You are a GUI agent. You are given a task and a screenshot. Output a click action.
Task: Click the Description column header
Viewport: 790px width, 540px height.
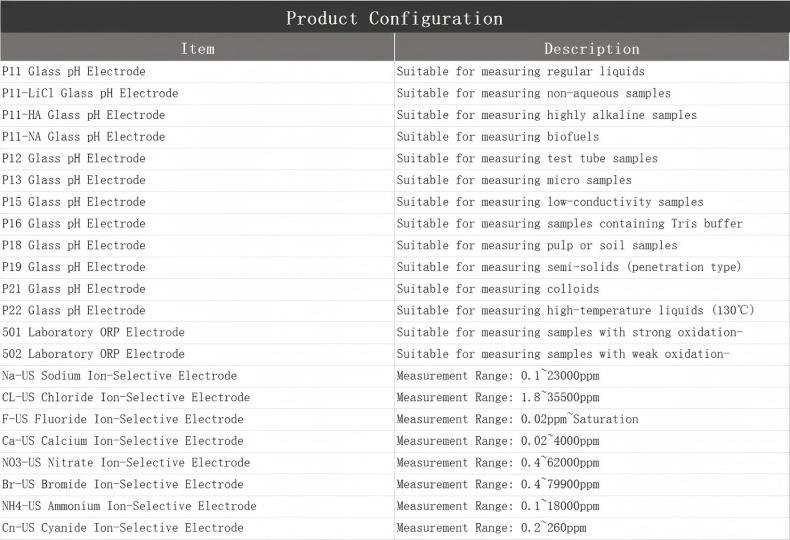591,48
